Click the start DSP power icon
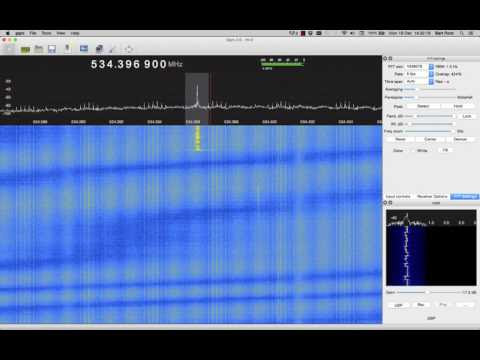This screenshot has width=480, height=360. (x=8, y=49)
